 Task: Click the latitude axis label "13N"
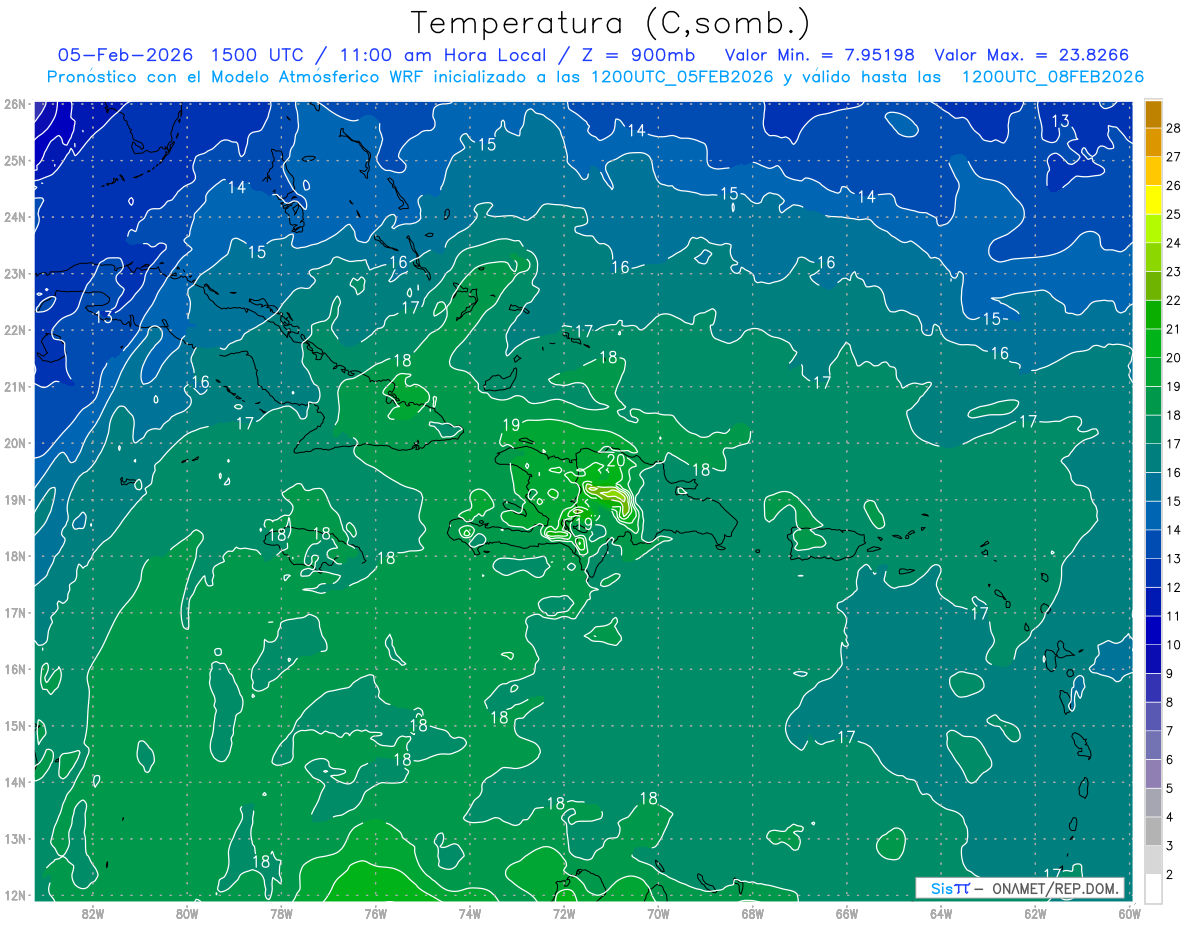tap(15, 839)
